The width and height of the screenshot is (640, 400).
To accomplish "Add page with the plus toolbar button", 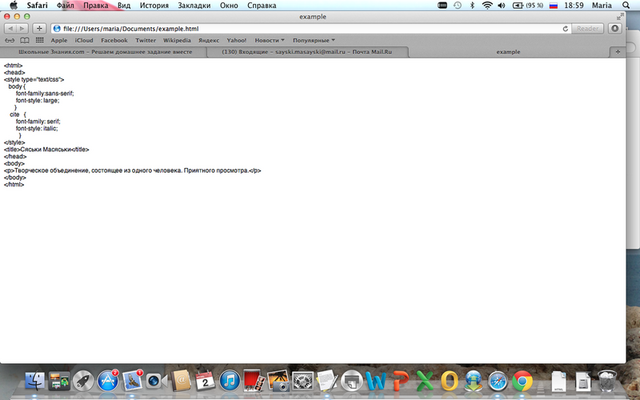I will point(39,29).
